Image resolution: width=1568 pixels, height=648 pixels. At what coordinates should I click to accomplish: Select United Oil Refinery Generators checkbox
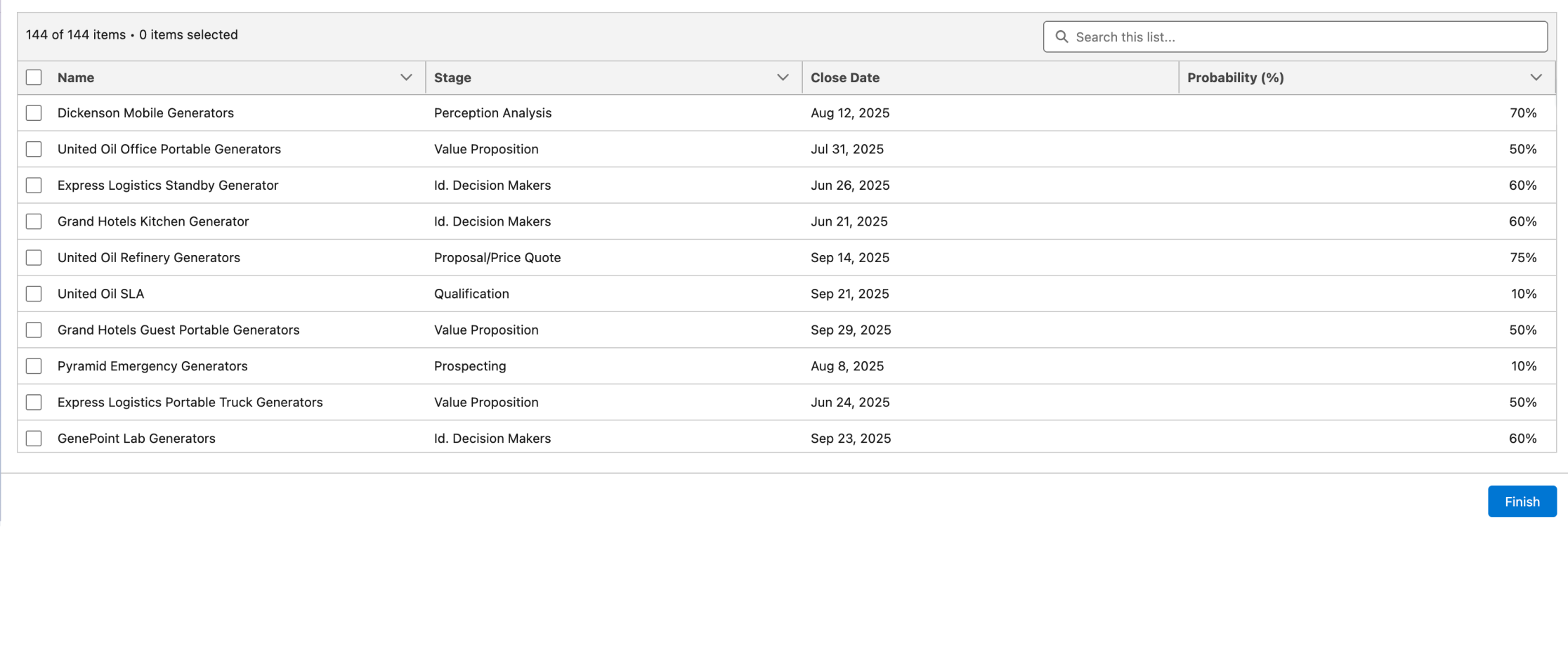(34, 258)
